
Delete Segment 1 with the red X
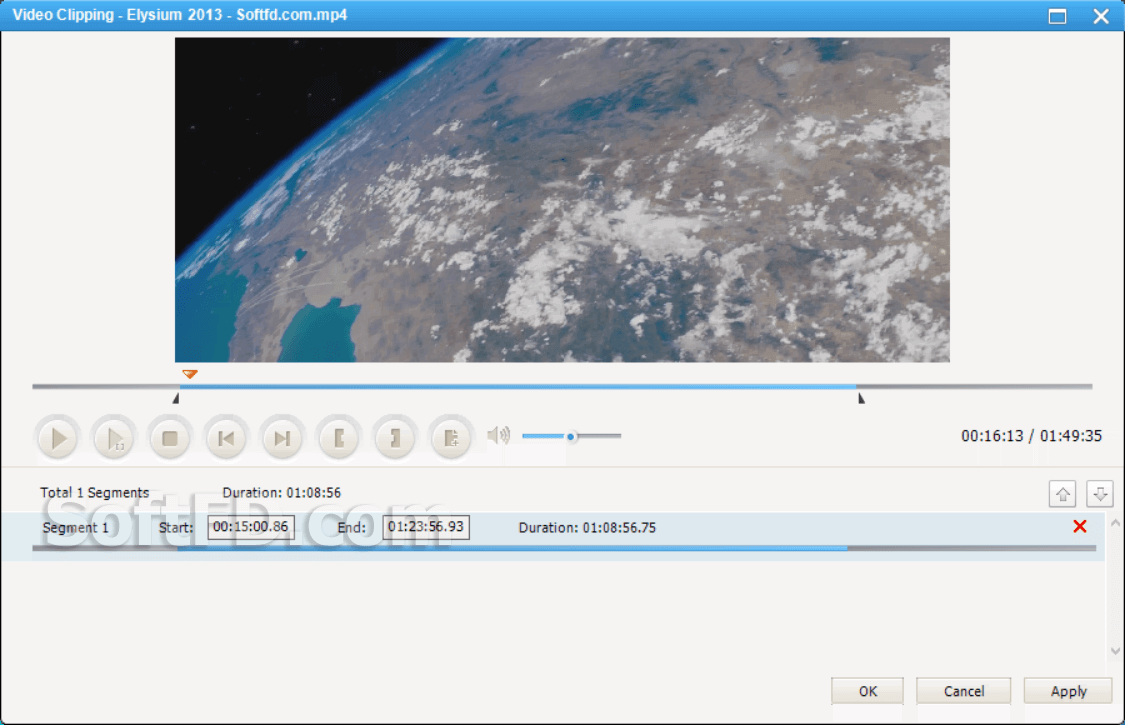(1080, 526)
